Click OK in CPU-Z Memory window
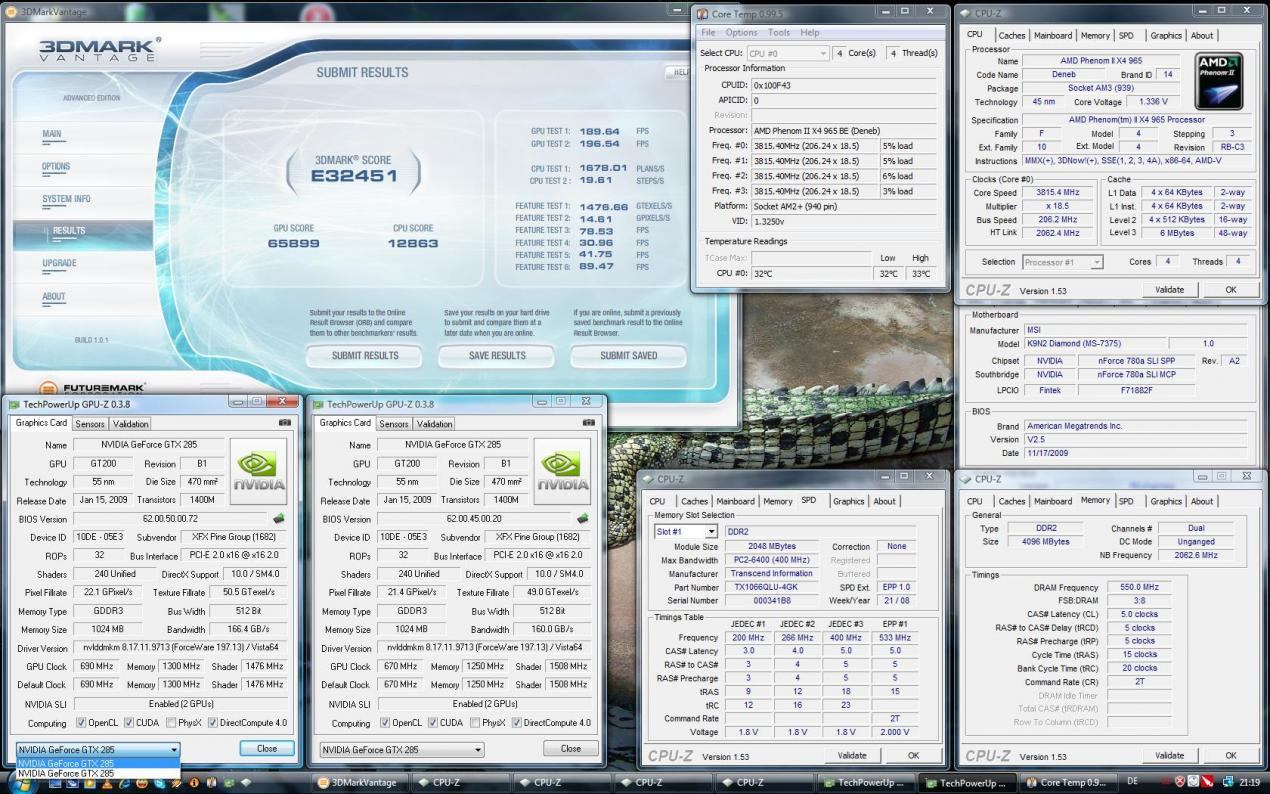The image size is (1270, 794). pyautogui.click(x=1230, y=756)
